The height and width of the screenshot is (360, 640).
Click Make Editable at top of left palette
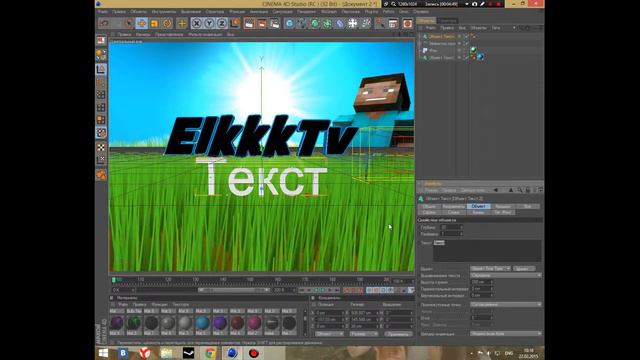101,40
